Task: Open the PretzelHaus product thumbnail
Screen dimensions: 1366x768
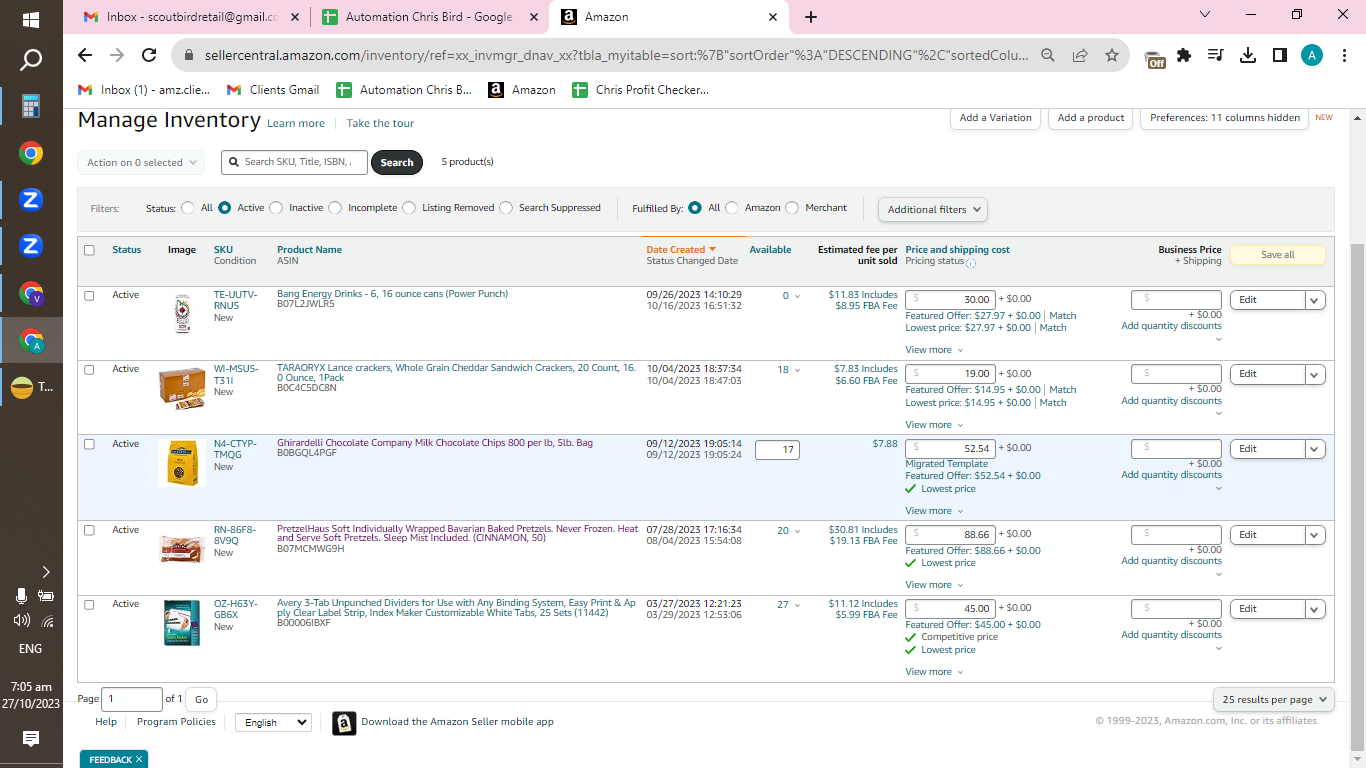Action: [x=182, y=548]
